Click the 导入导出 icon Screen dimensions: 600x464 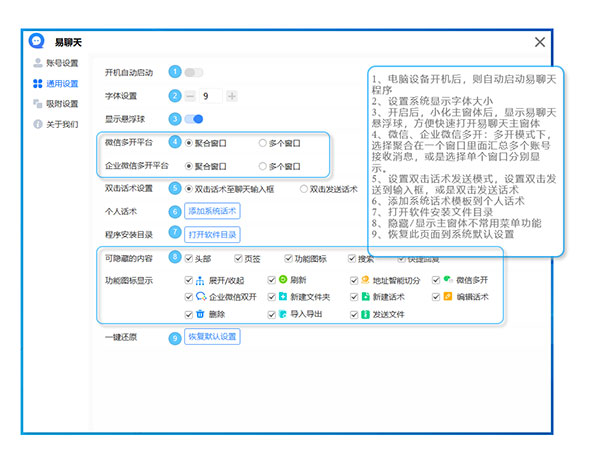click(x=283, y=314)
